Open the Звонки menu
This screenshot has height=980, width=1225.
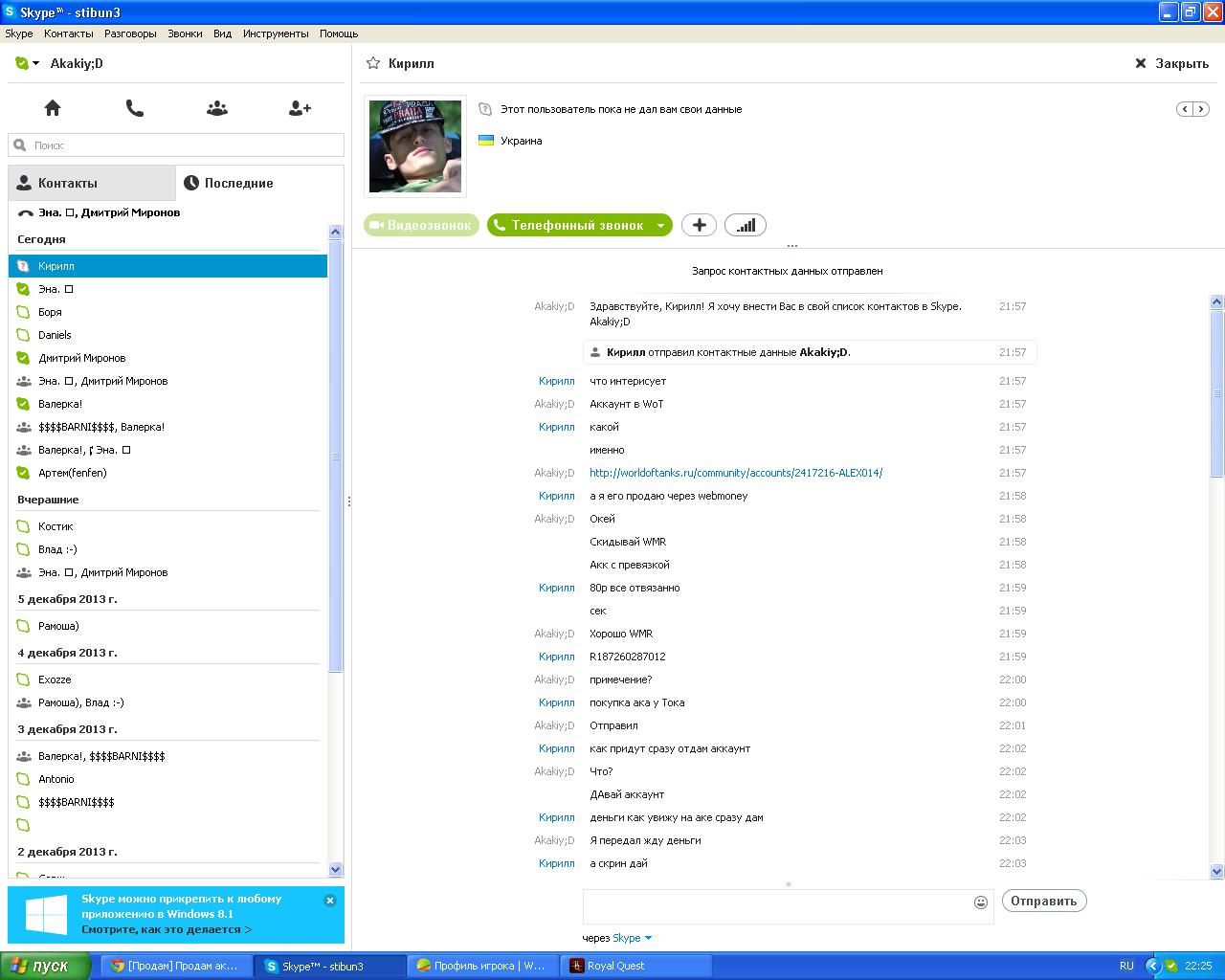click(185, 33)
